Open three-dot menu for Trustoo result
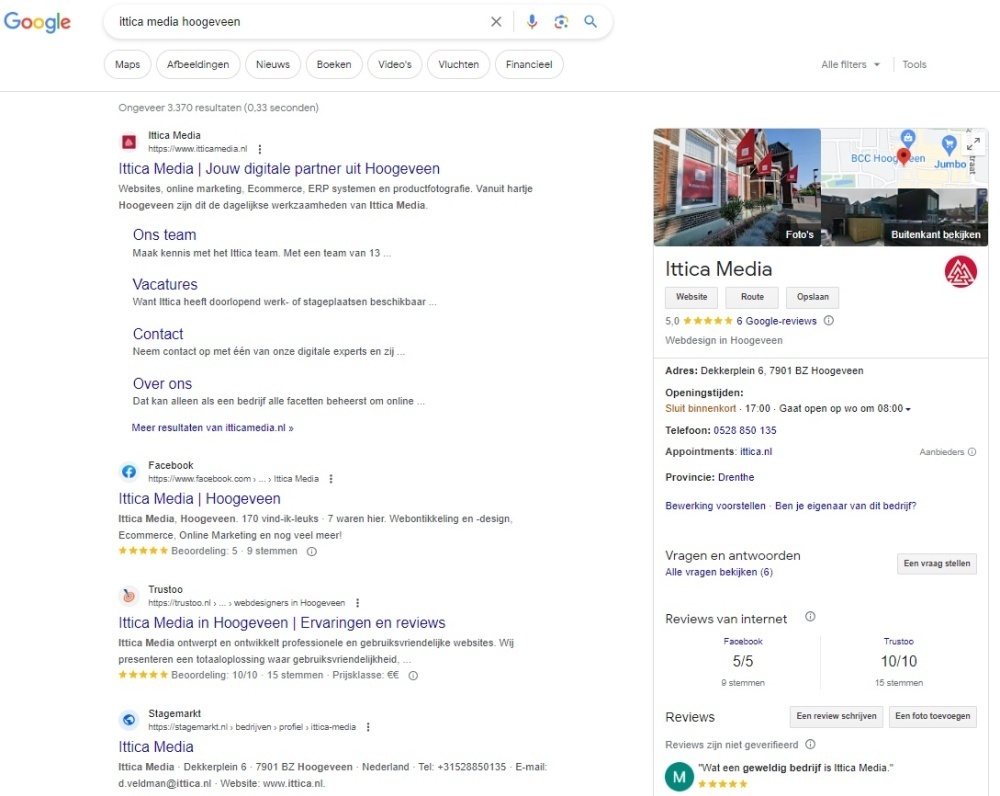This screenshot has height=796, width=1000. click(x=357, y=603)
